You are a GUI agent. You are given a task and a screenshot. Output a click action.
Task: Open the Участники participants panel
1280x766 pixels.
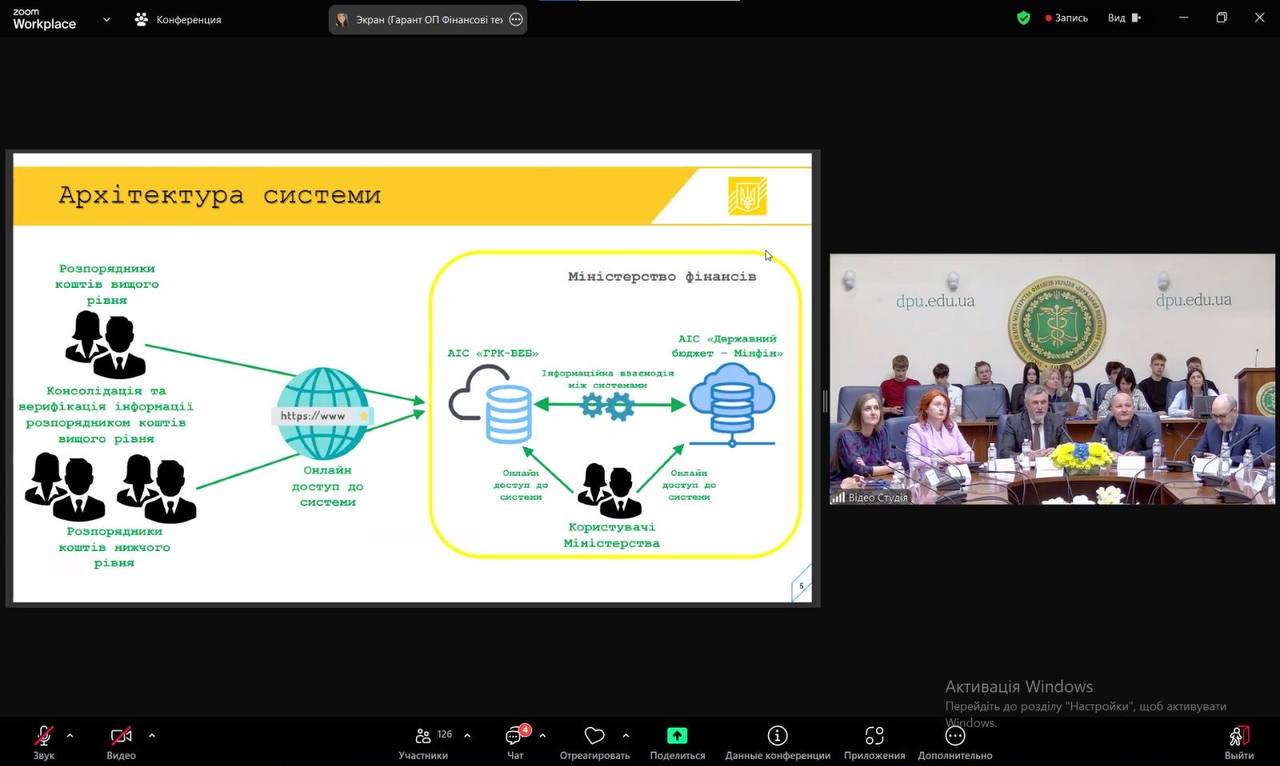[423, 737]
